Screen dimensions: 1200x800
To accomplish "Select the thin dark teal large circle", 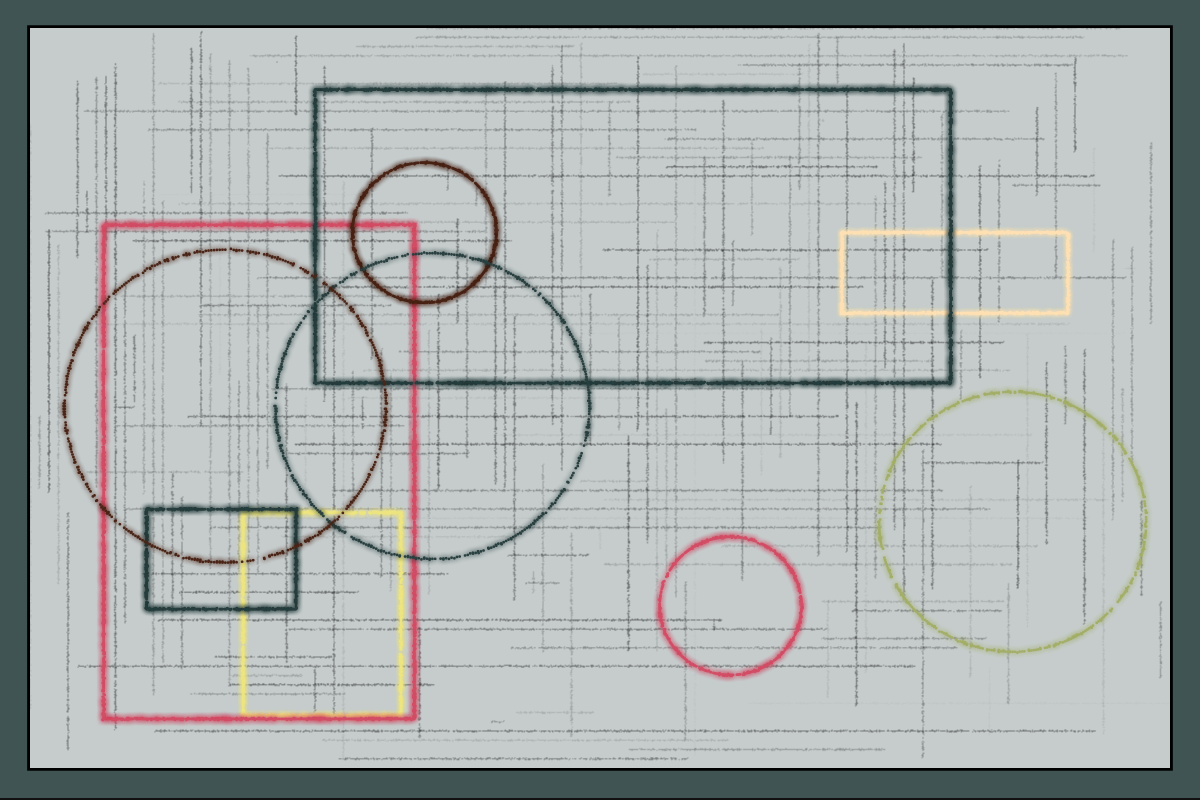I will coord(589,405).
